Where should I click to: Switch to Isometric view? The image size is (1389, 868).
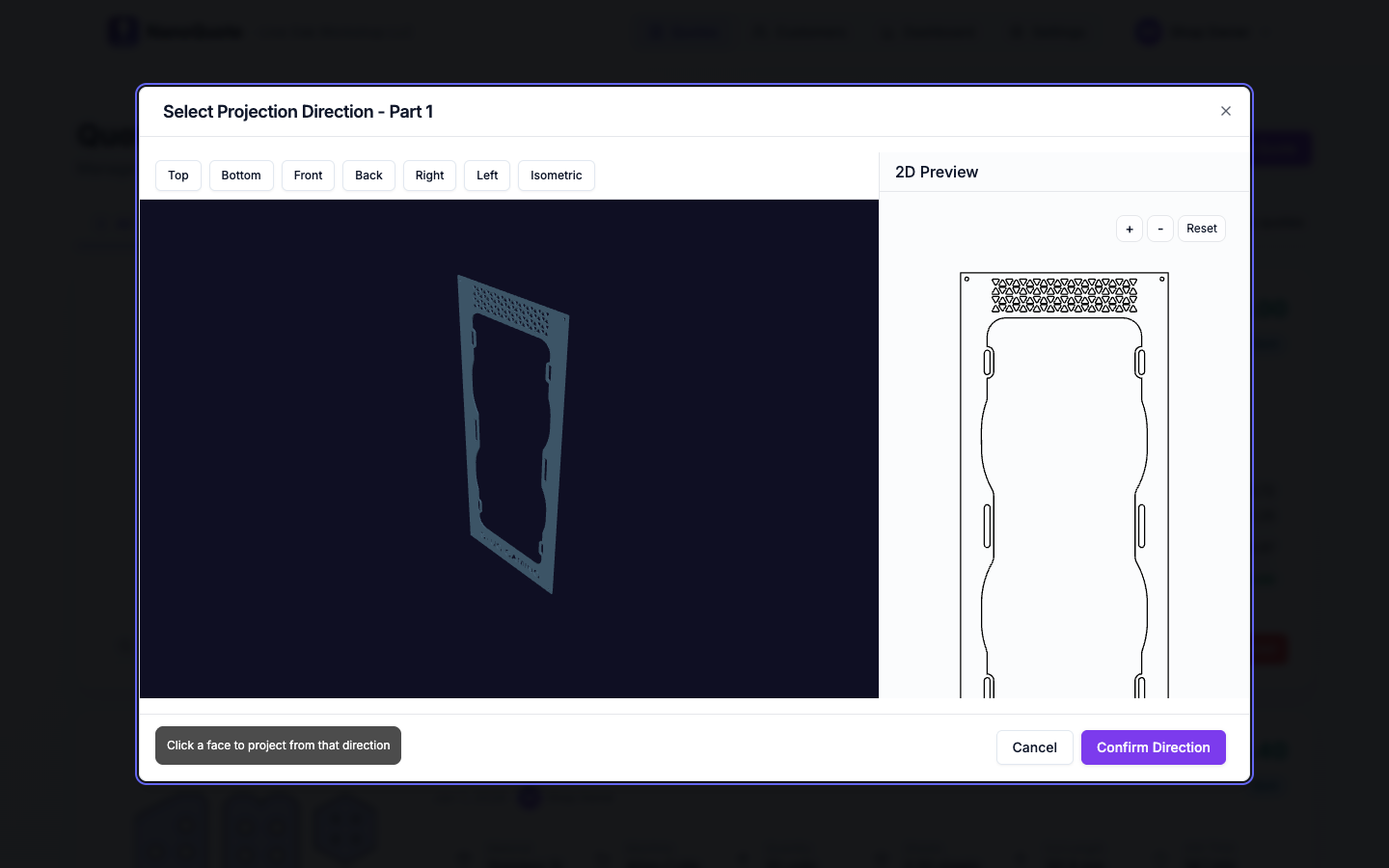[556, 176]
